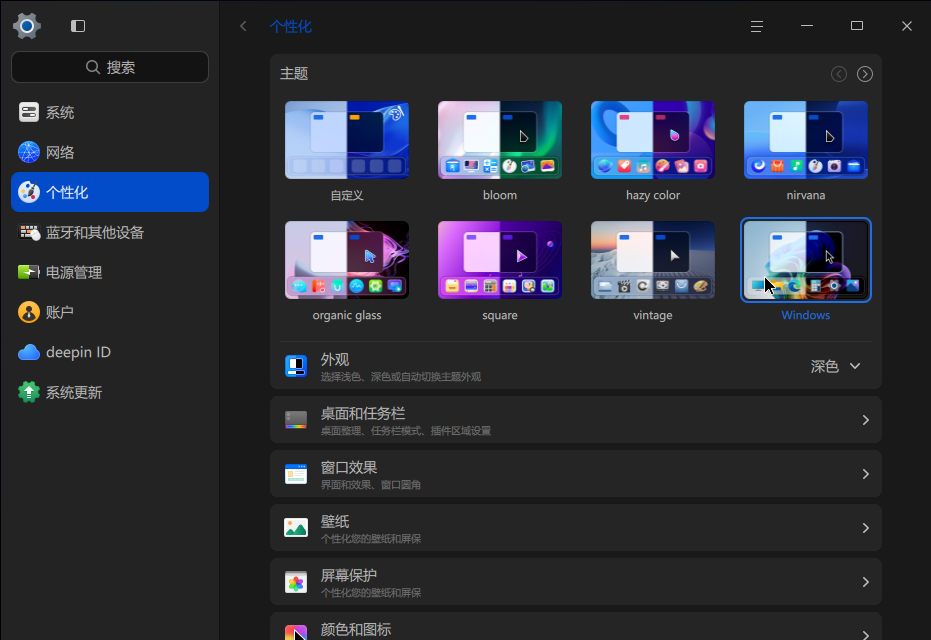931x640 pixels.
Task: Expand the 桌面和任务栏 row chevron
Action: pyautogui.click(x=866, y=420)
